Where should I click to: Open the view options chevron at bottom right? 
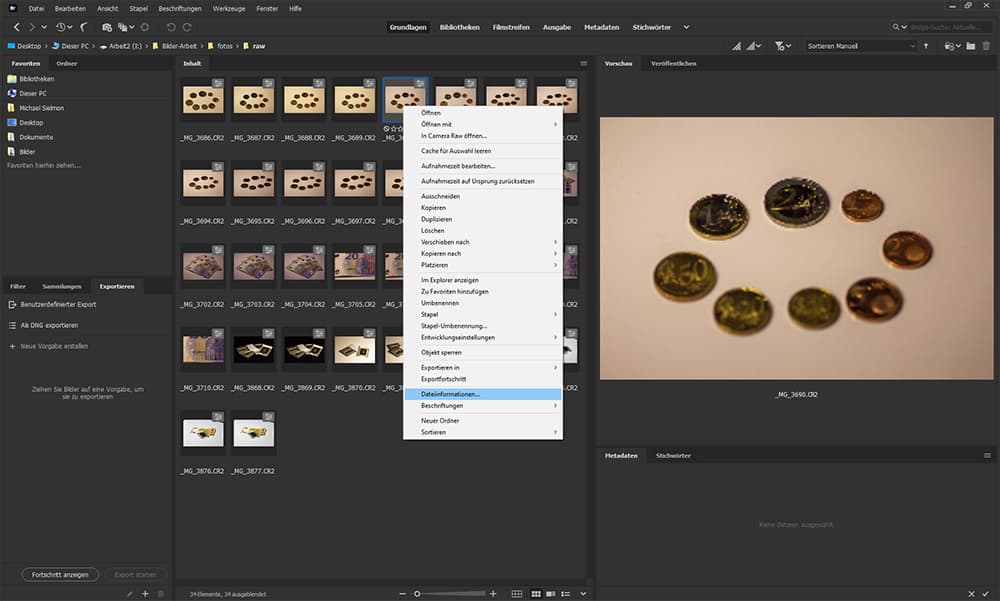(583, 593)
